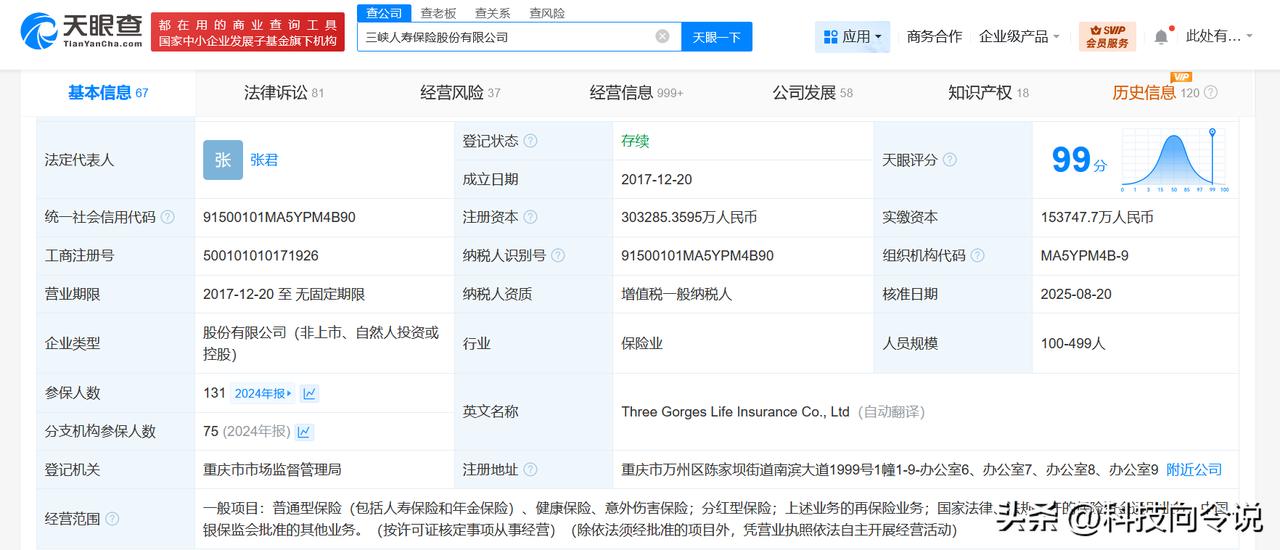Viewport: 1280px width, 550px height.
Task: Select 登记机关 value 重庆市市场监督管理局
Action: tap(272, 470)
